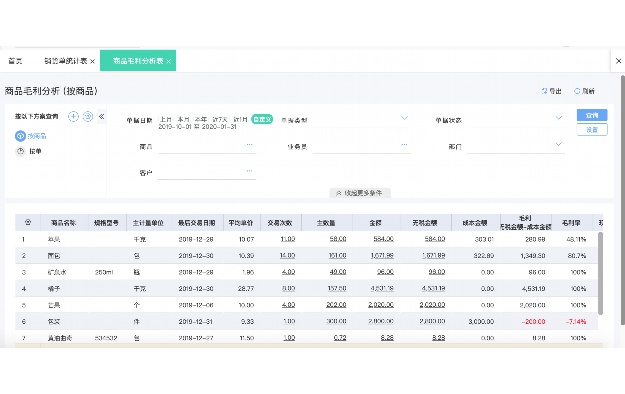Click the add query scheme plus icon

[73, 116]
